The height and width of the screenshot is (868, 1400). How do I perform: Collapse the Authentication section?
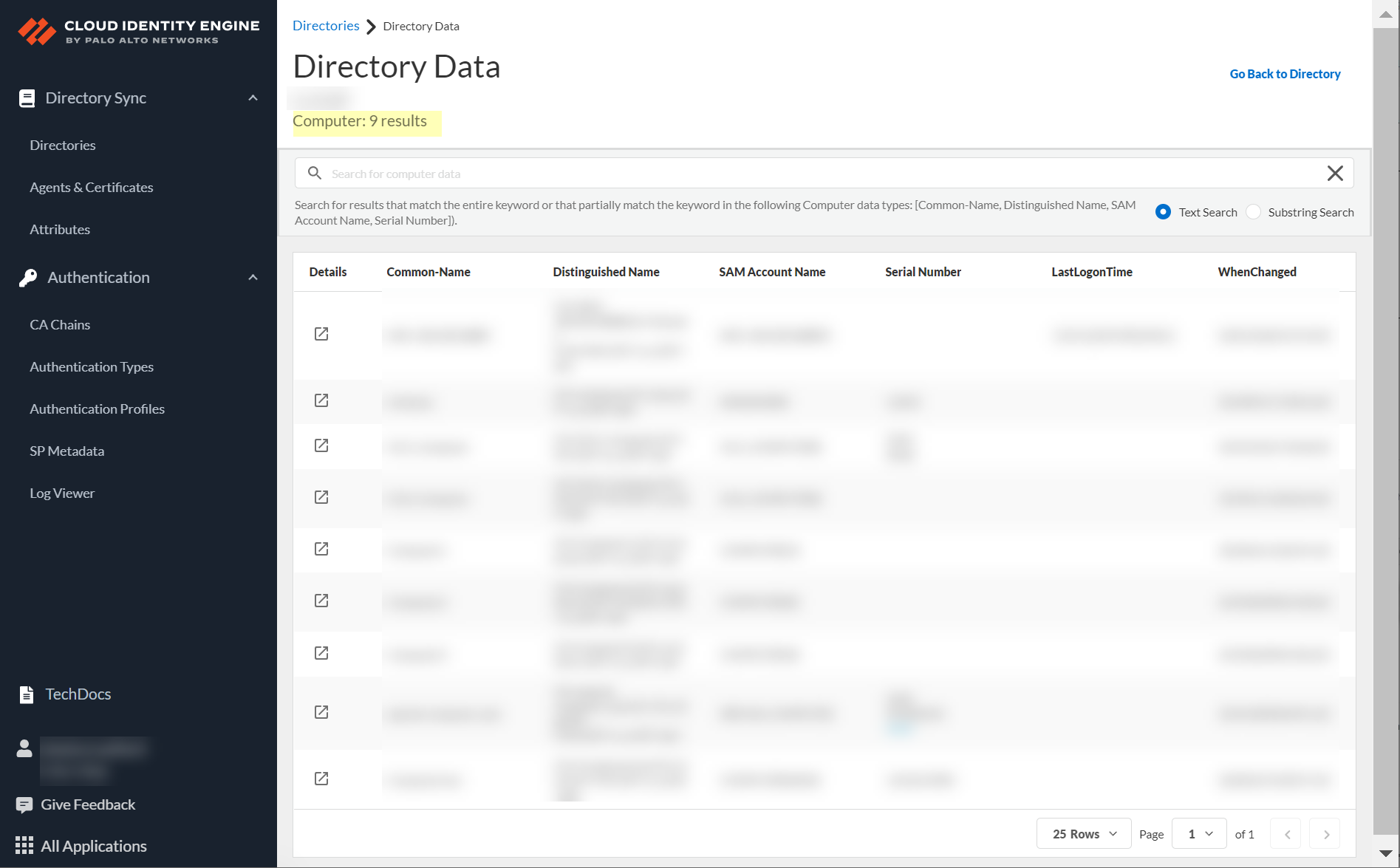pyautogui.click(x=253, y=278)
